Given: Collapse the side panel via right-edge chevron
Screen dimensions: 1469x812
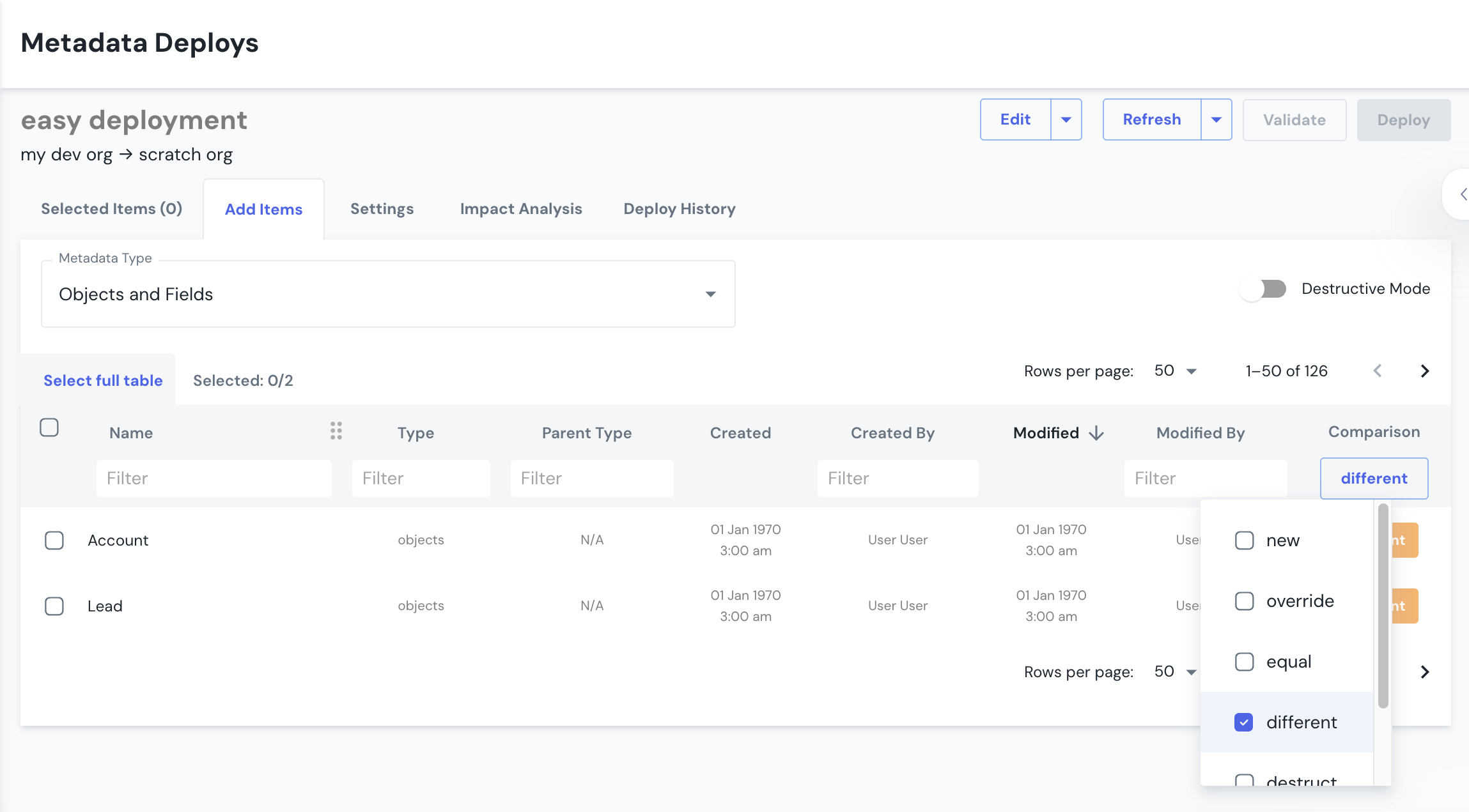Looking at the screenshot, I should pos(1462,195).
